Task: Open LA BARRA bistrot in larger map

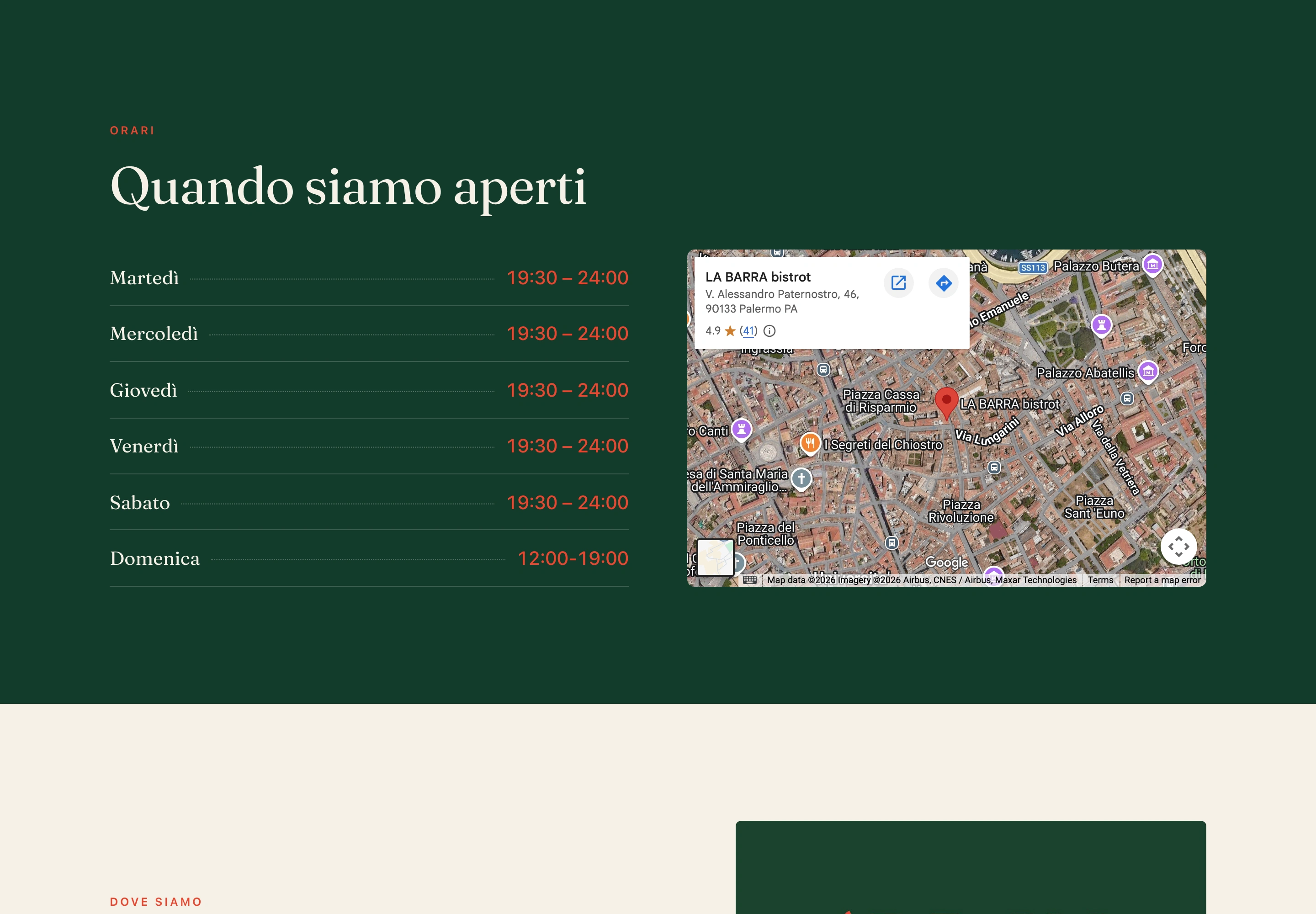Action: point(898,282)
